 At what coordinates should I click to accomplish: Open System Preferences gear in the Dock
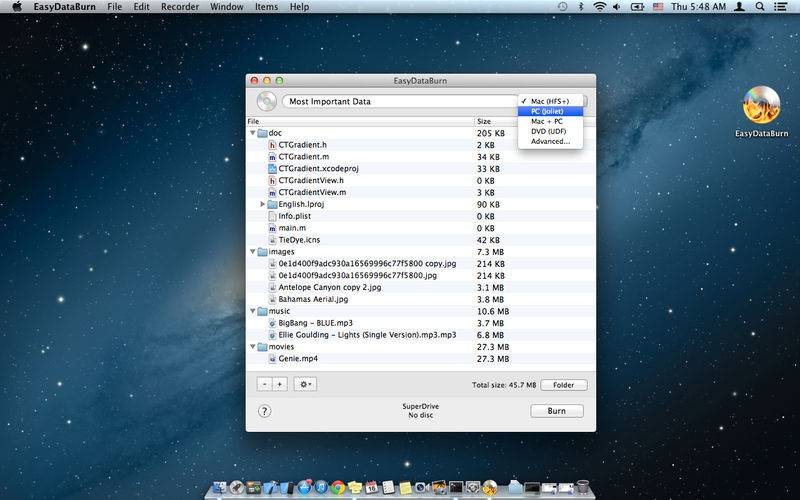coord(473,487)
